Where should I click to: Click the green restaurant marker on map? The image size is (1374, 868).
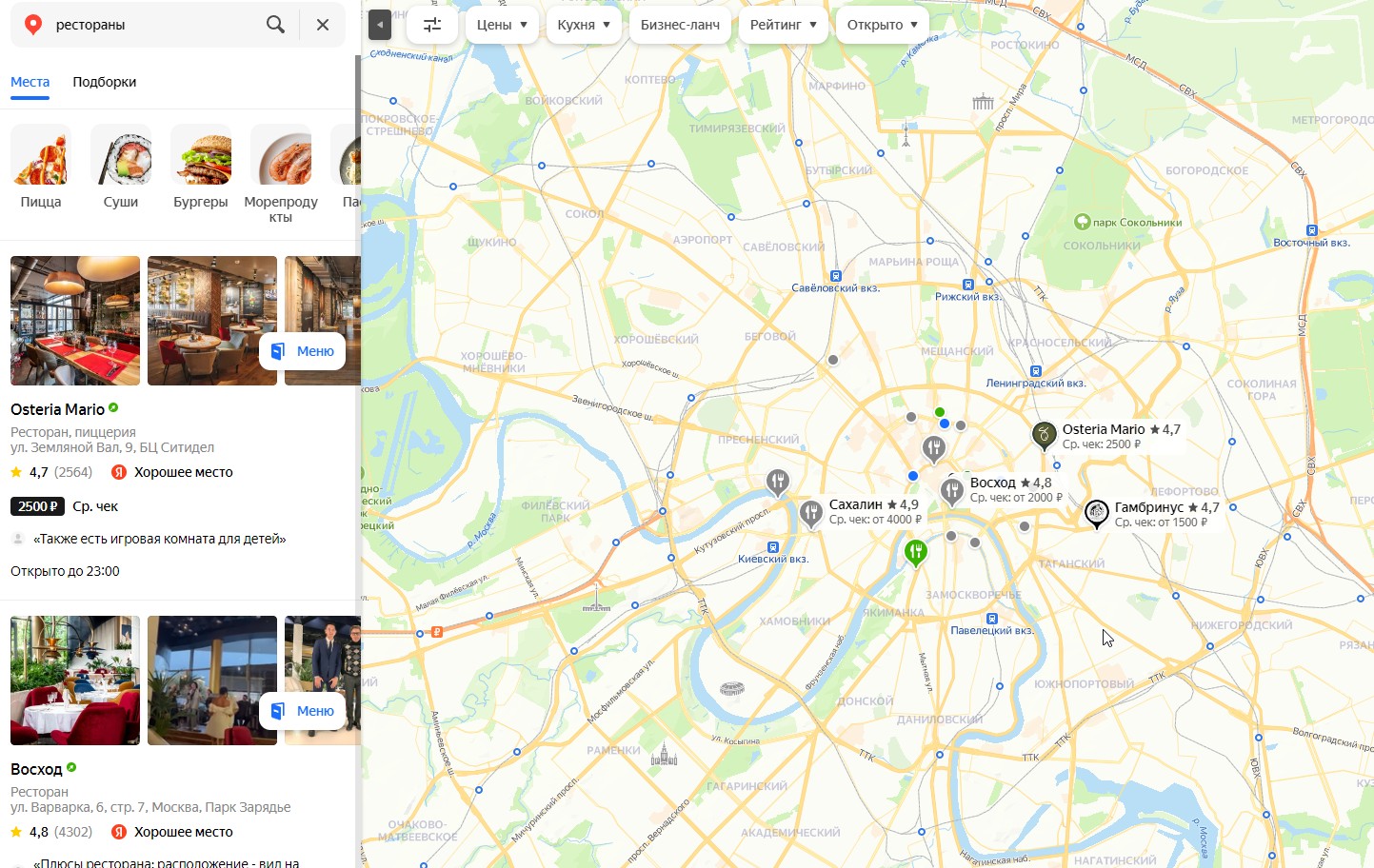point(915,551)
